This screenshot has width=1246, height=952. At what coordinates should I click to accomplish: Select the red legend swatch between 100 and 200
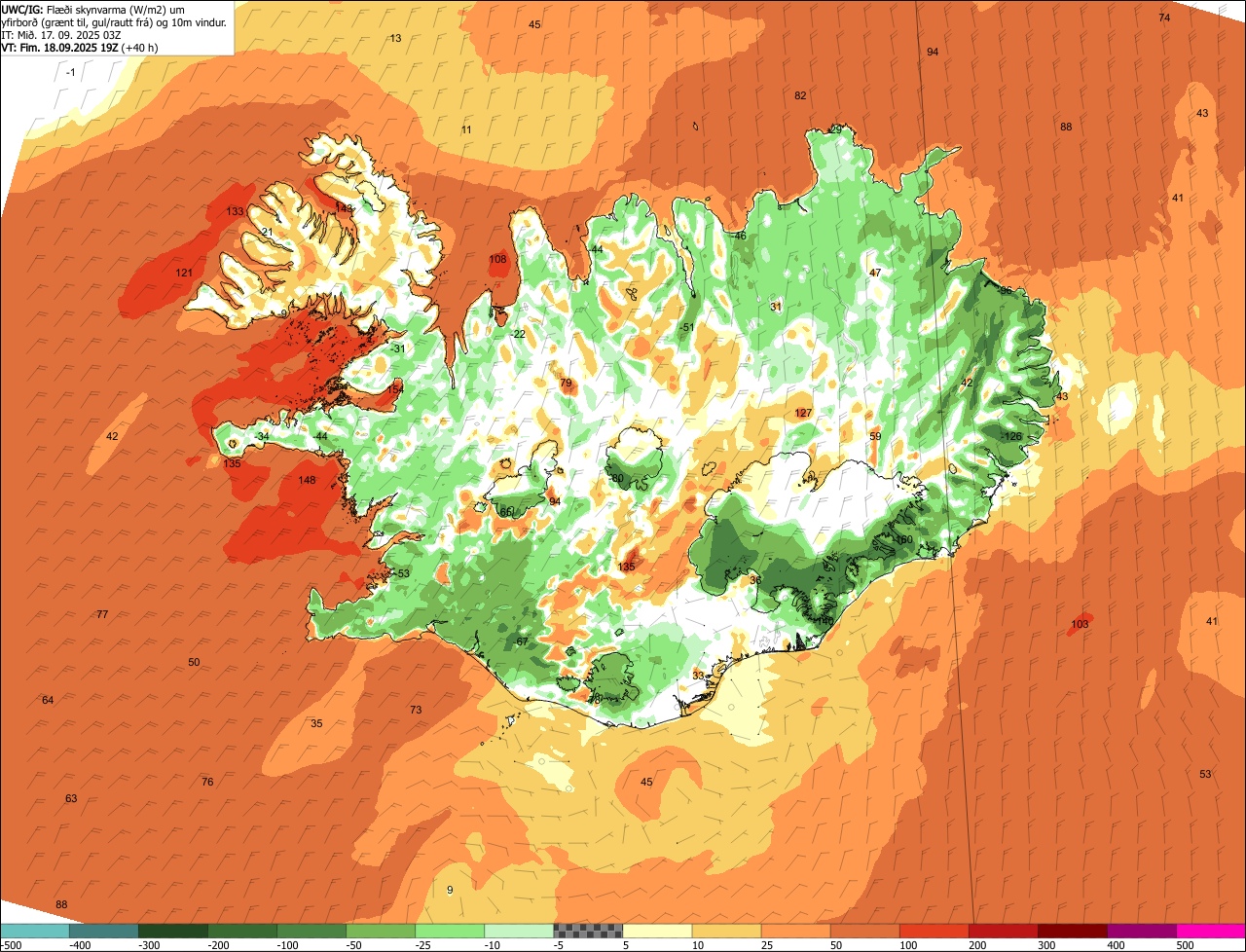(934, 931)
